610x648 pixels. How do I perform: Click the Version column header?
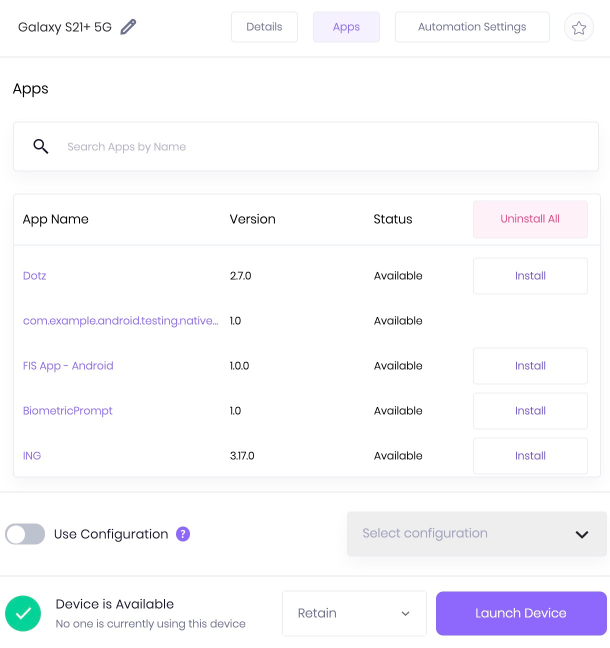[253, 219]
